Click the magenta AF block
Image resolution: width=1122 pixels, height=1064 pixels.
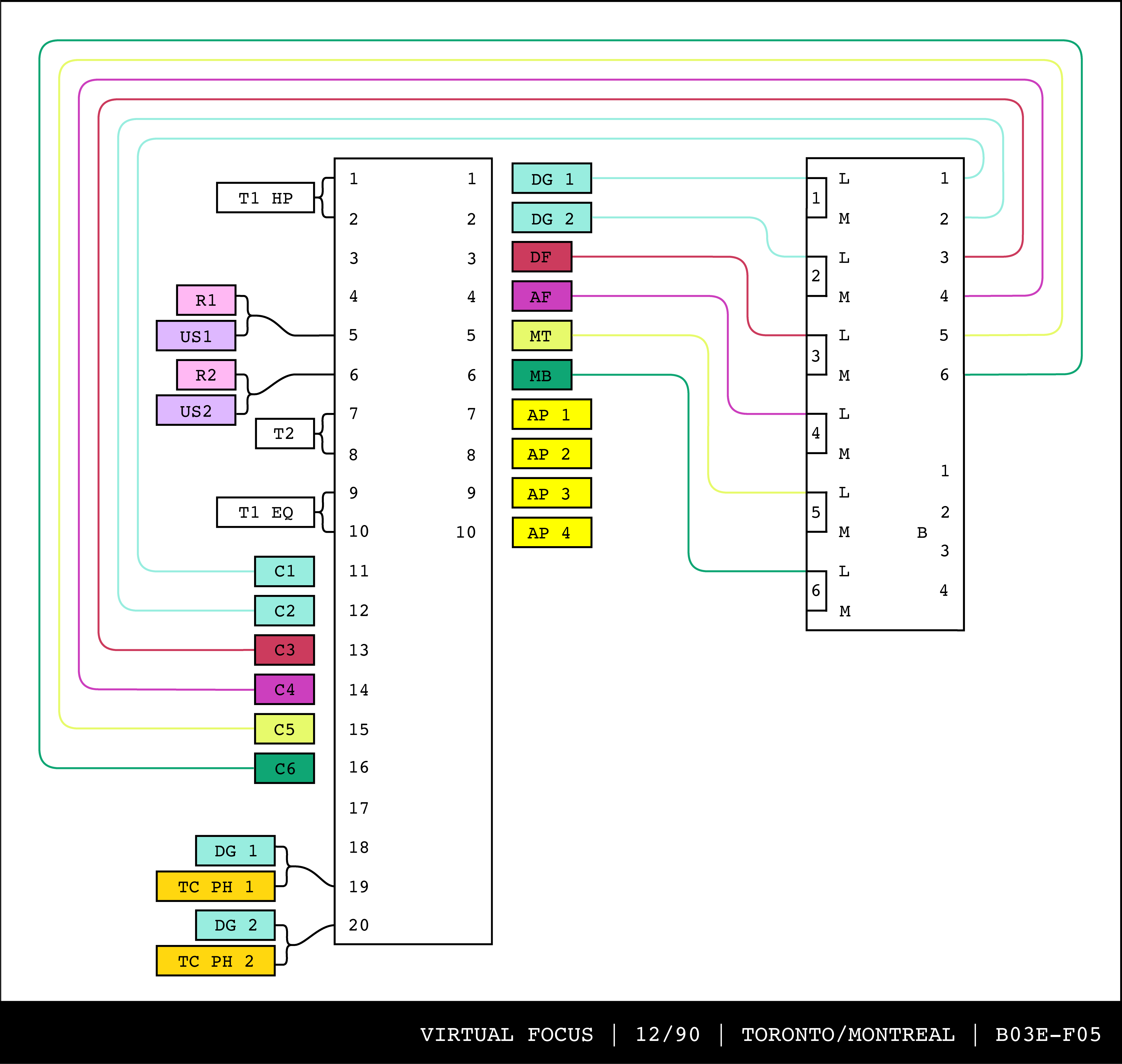pos(542,297)
